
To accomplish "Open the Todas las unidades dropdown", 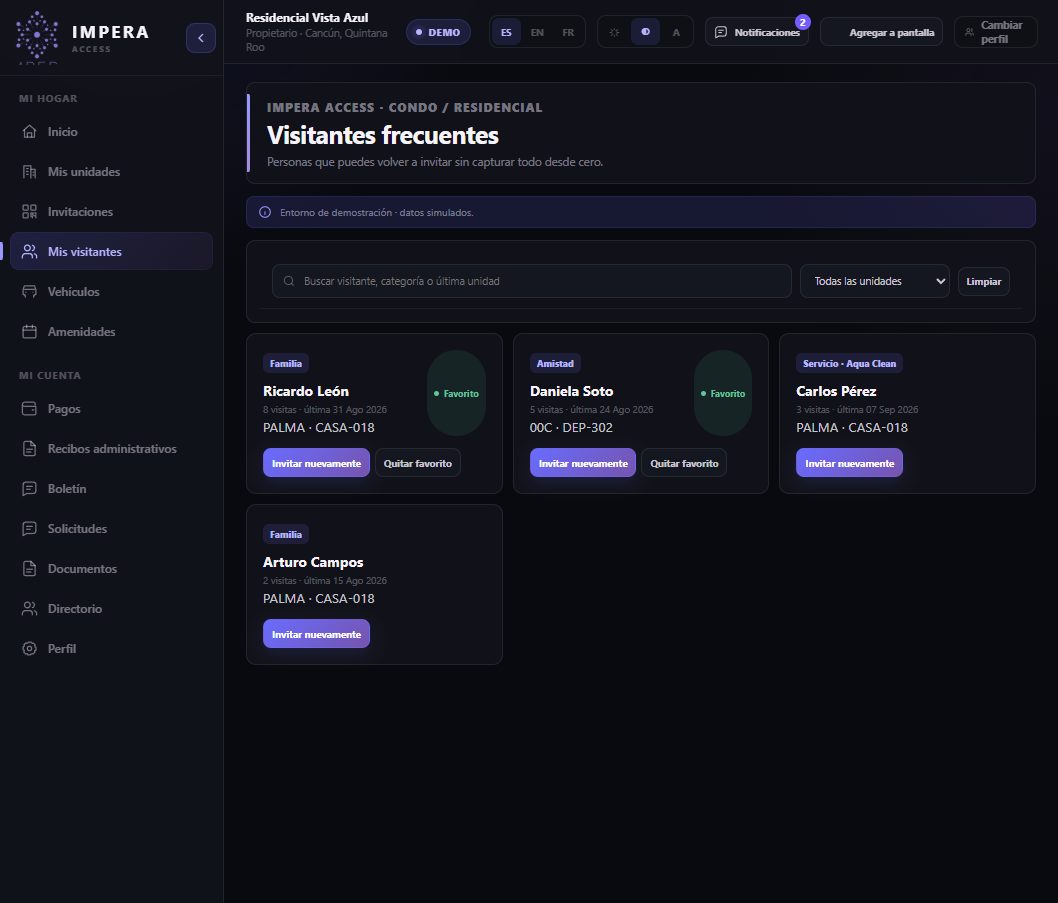I will [x=874, y=281].
